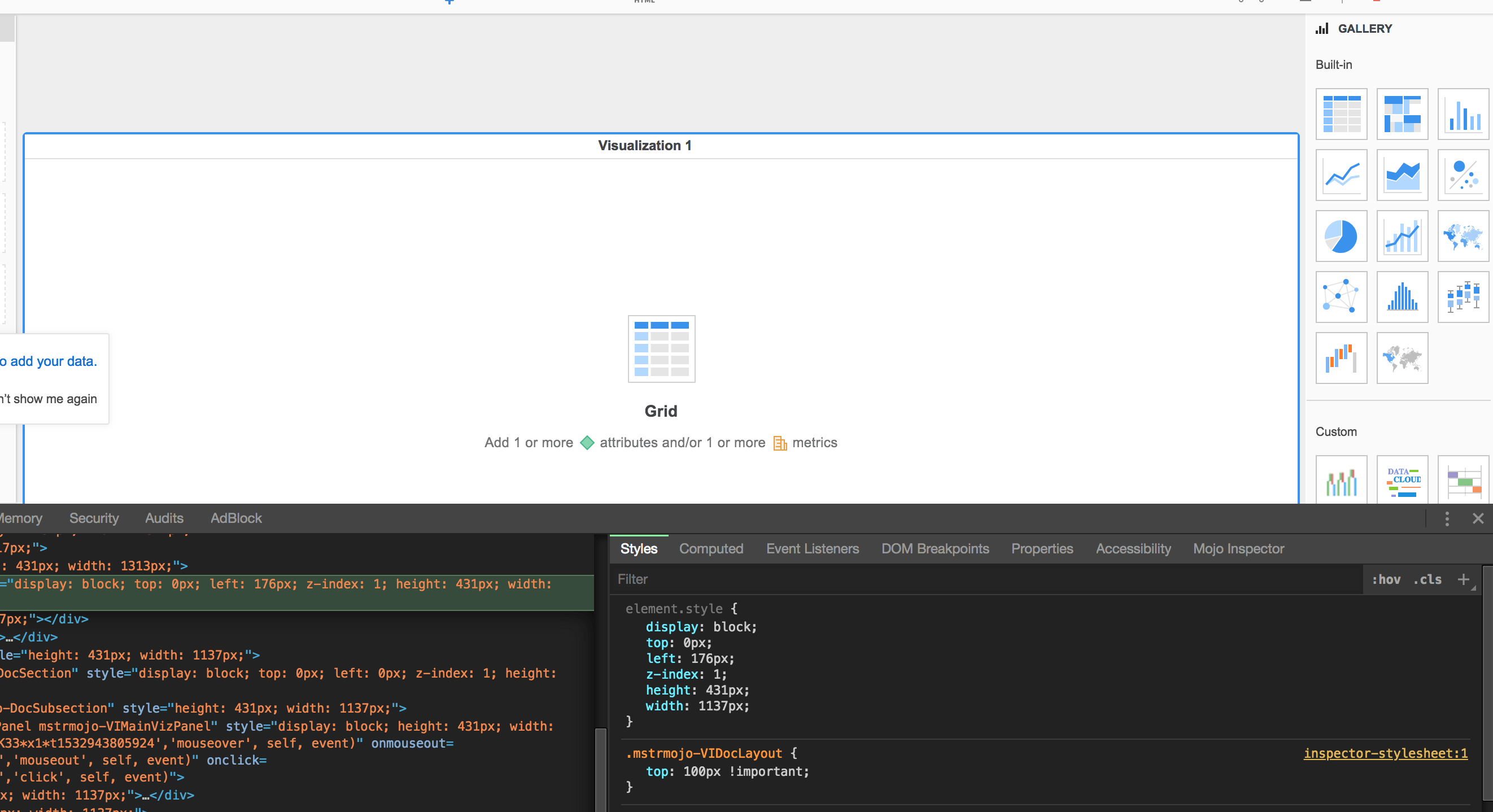Pick the Pie Chart visualization
Screen dimensions: 1493x812
(x=1341, y=236)
